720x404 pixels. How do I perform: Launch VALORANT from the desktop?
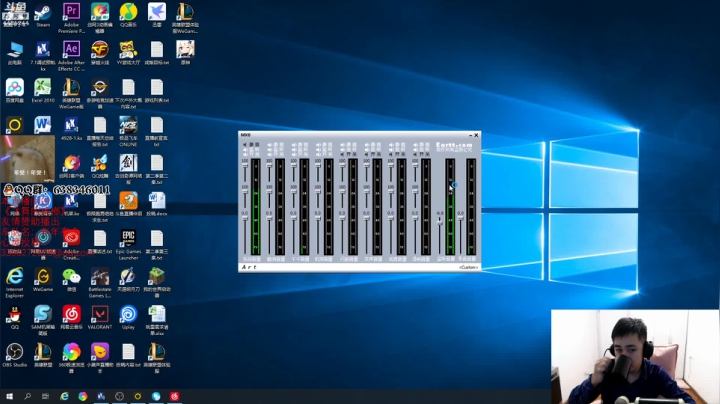tap(100, 317)
